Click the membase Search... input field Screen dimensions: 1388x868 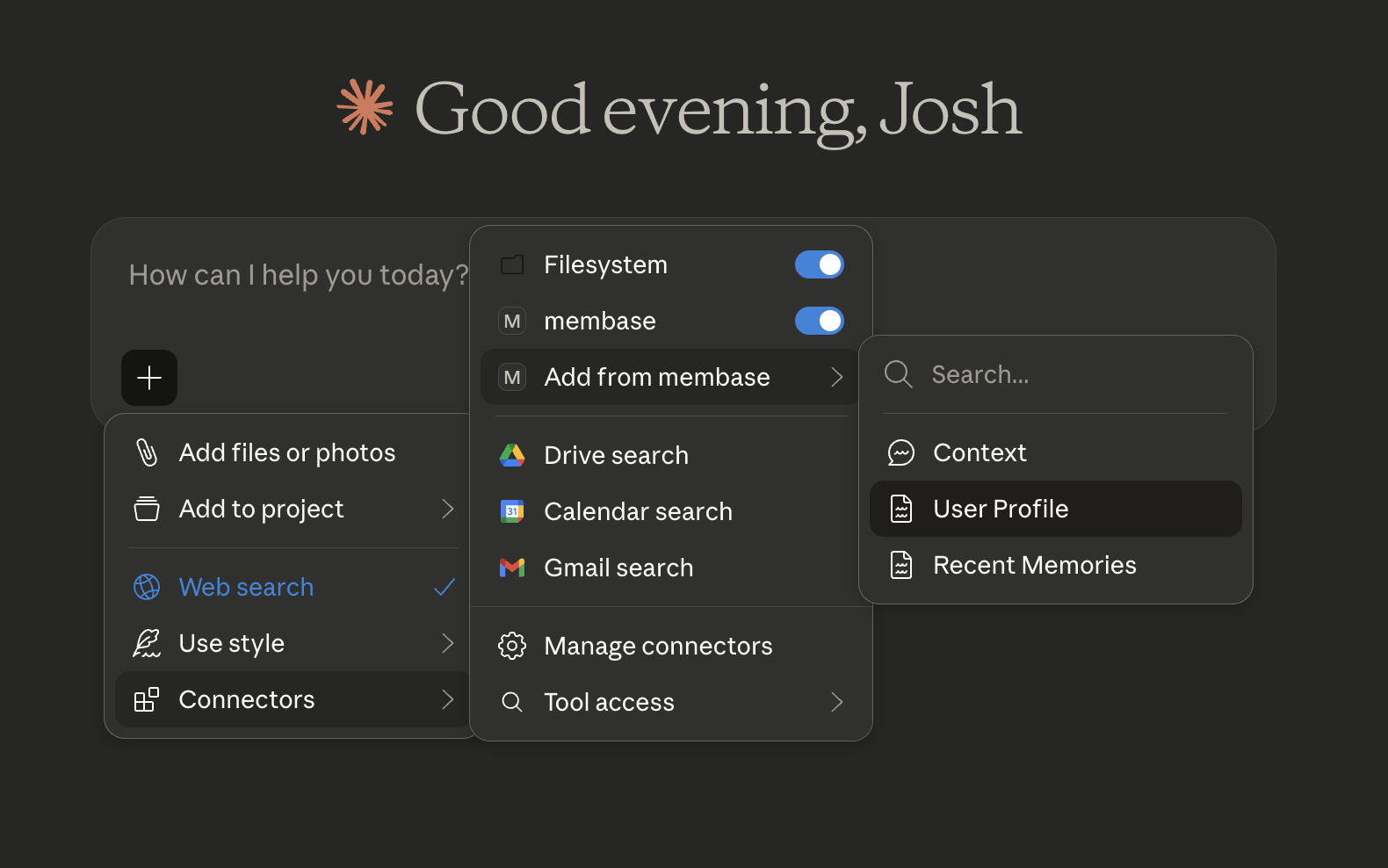1056,374
